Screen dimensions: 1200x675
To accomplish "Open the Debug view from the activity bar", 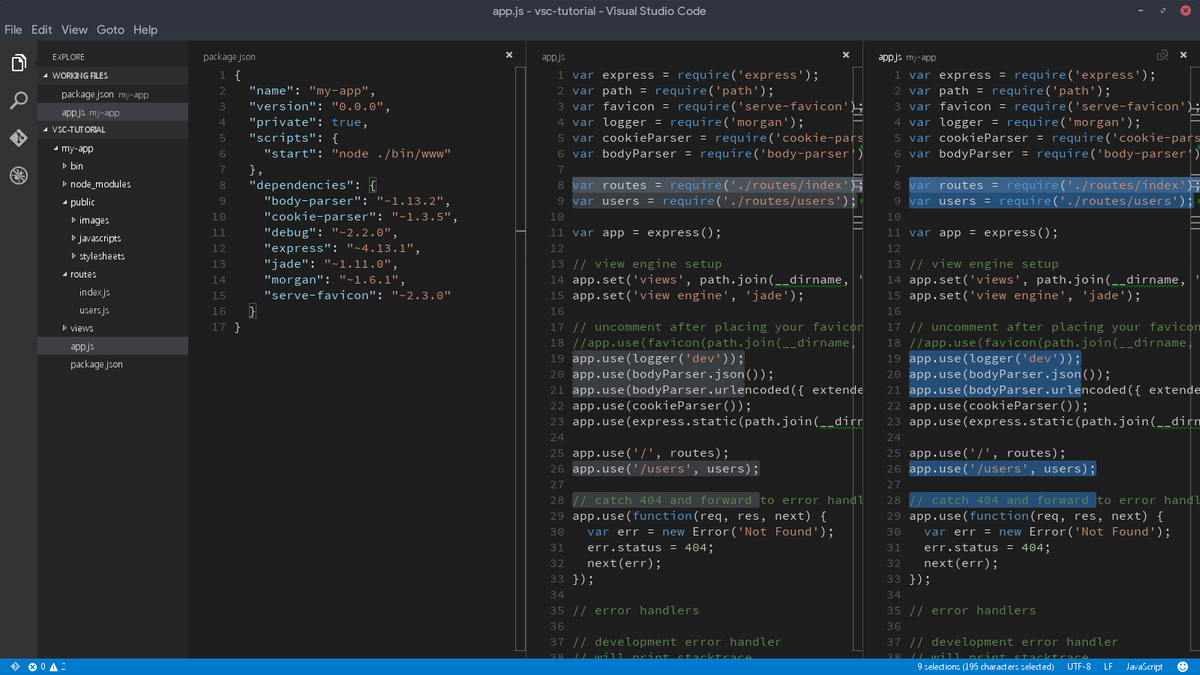I will click(x=16, y=176).
